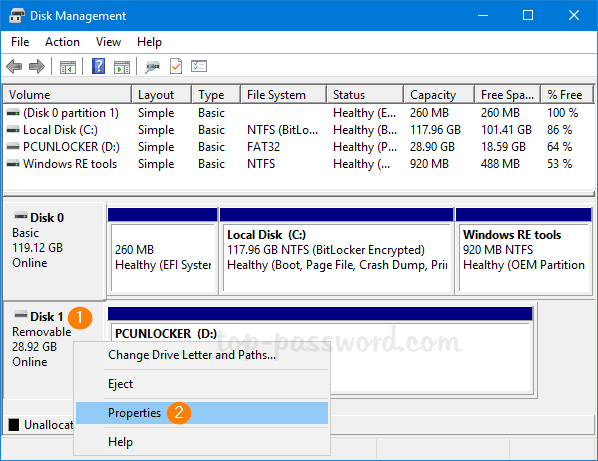The image size is (598, 461).
Task: Click the Forward arrow toolbar icon
Action: tap(37, 67)
